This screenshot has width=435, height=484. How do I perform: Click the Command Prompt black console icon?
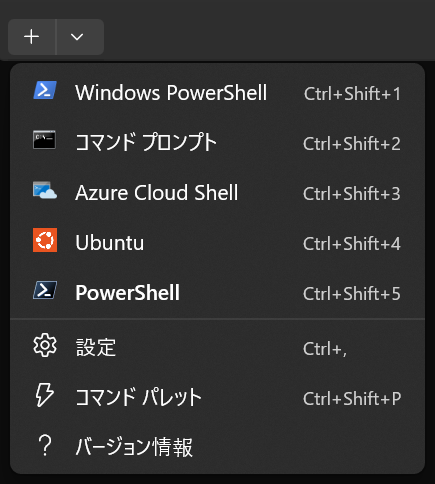tap(44, 140)
